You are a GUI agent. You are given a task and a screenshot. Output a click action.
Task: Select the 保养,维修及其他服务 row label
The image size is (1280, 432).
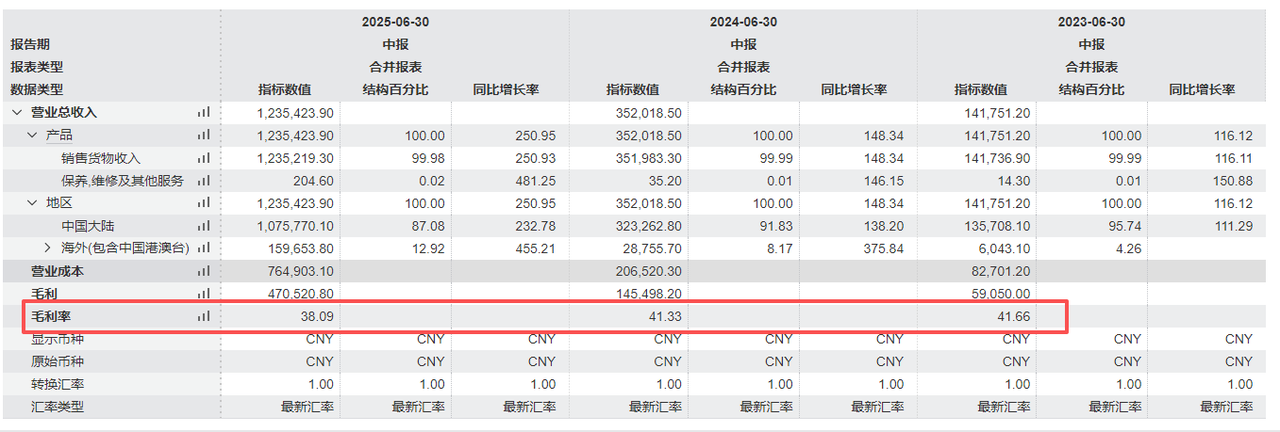(123, 181)
